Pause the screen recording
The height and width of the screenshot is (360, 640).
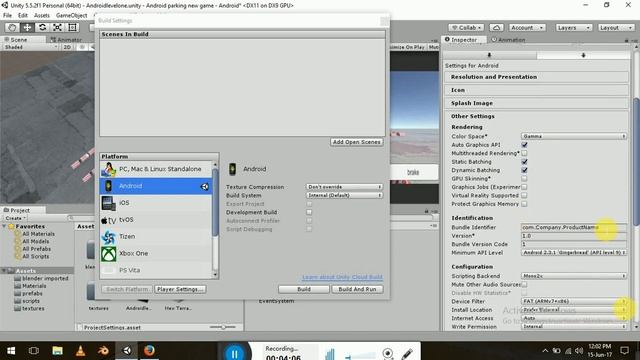(x=234, y=353)
